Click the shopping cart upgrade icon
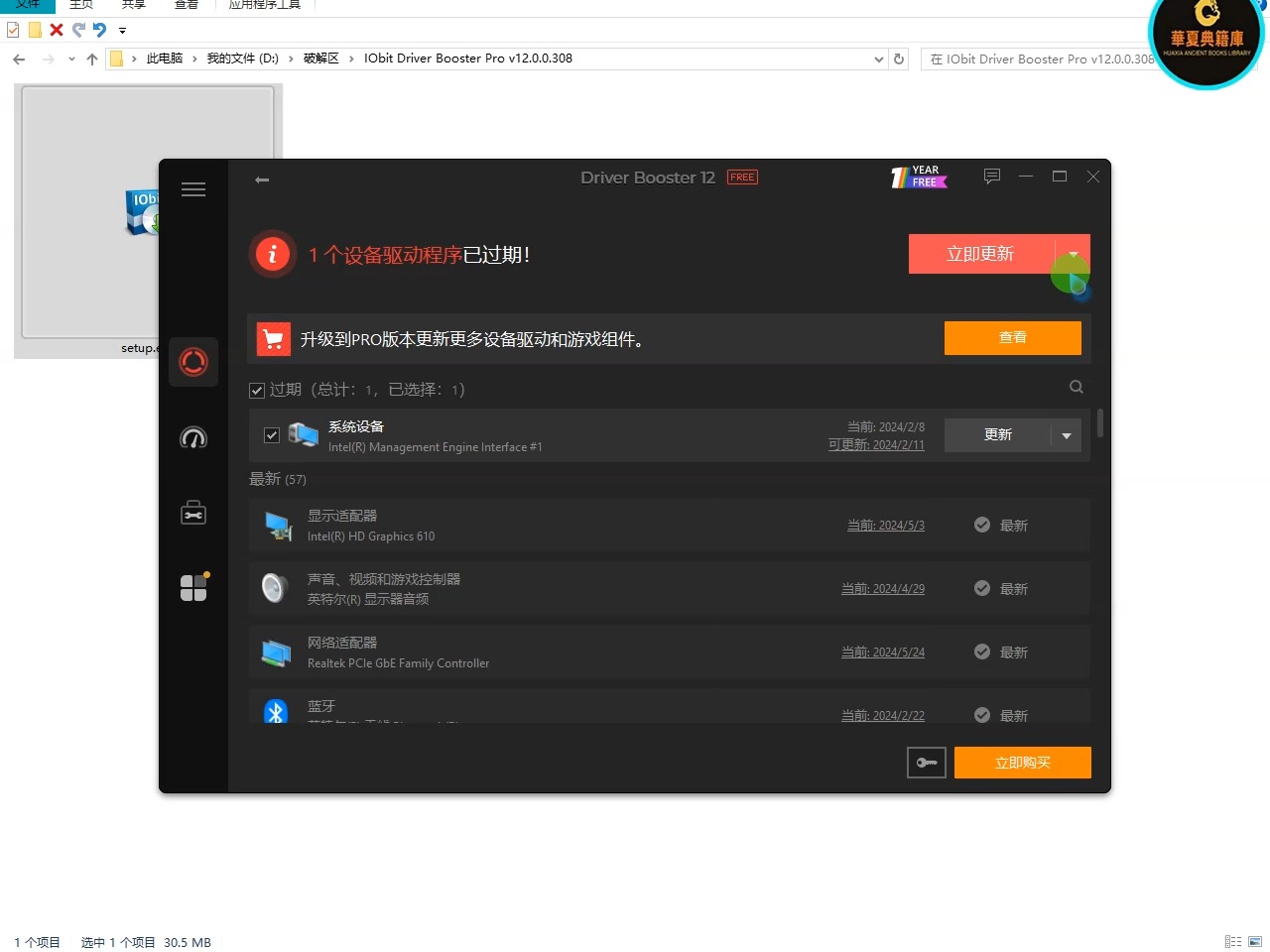 (x=274, y=339)
